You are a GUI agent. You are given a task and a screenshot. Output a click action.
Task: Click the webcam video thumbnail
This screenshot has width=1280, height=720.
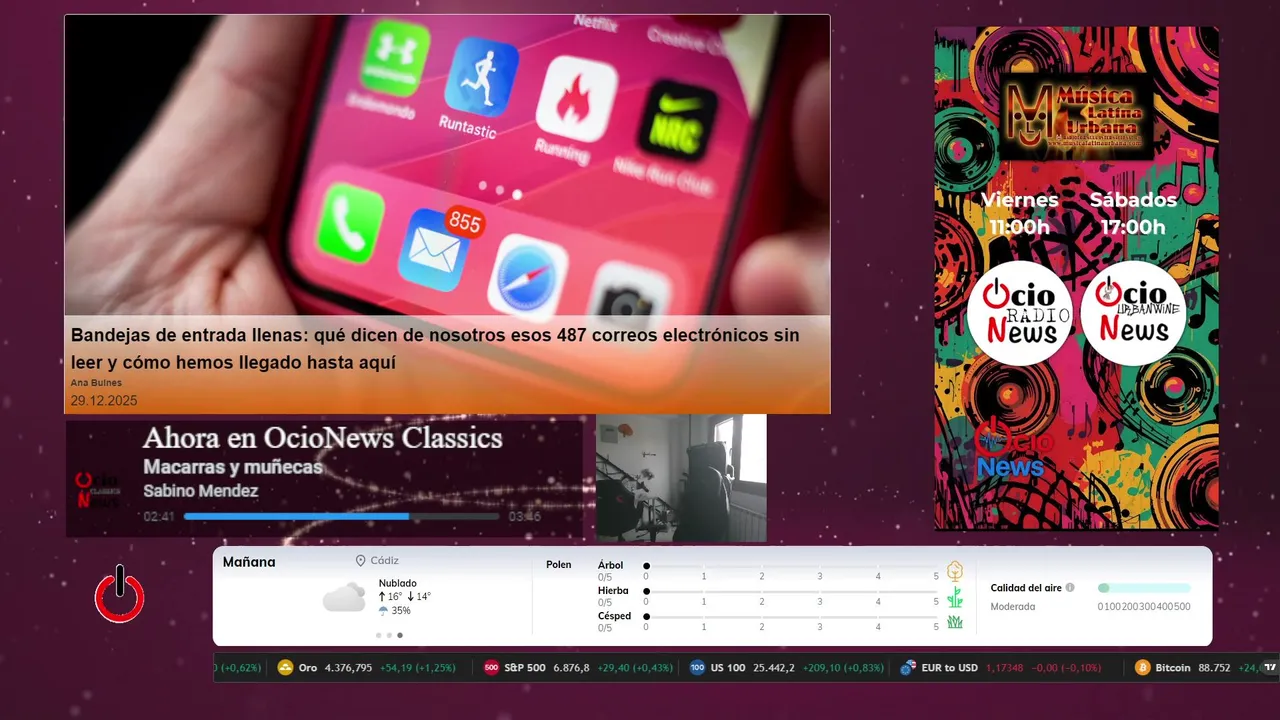pyautogui.click(x=681, y=478)
